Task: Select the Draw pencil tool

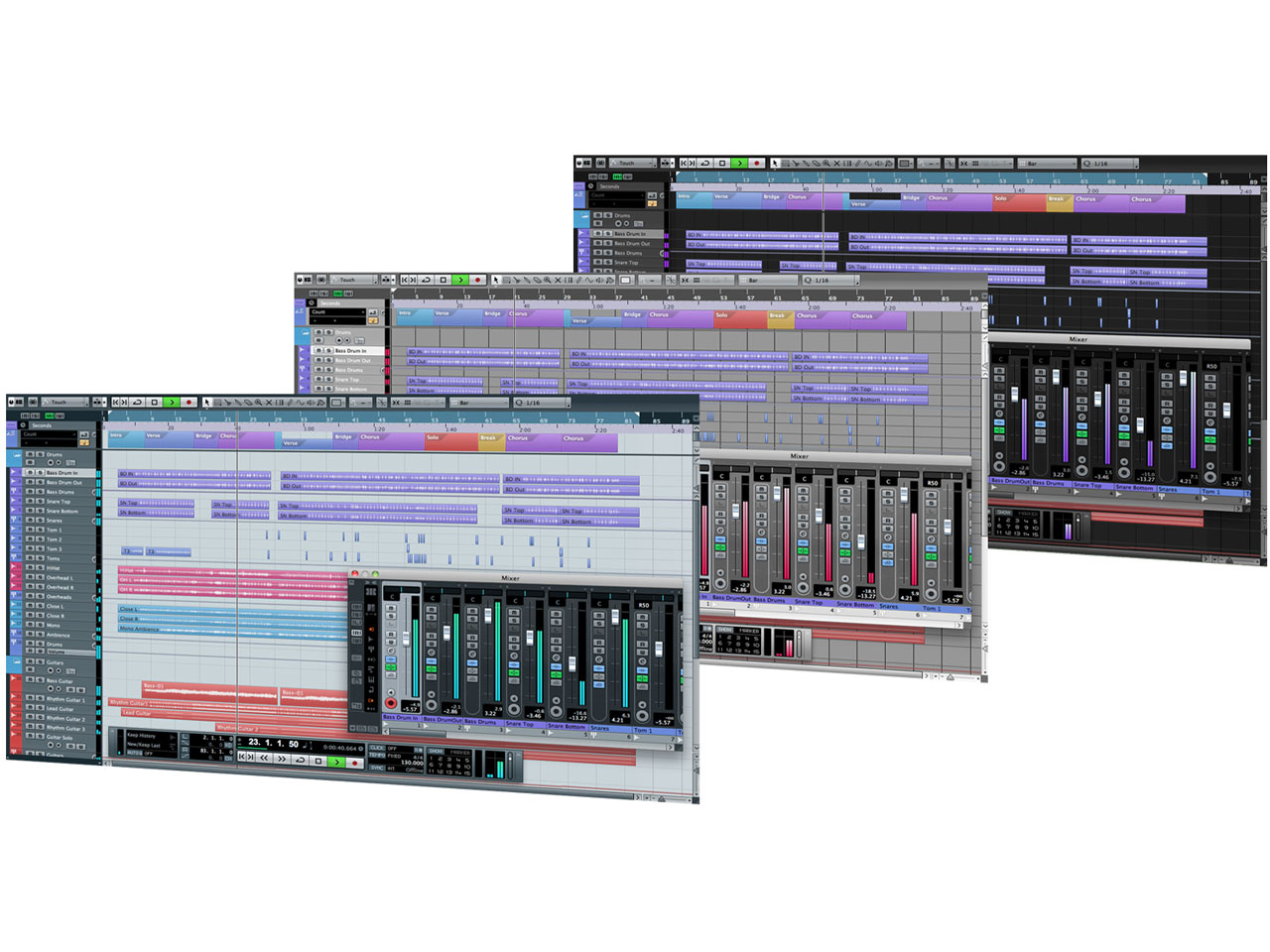Action: pyautogui.click(x=291, y=403)
